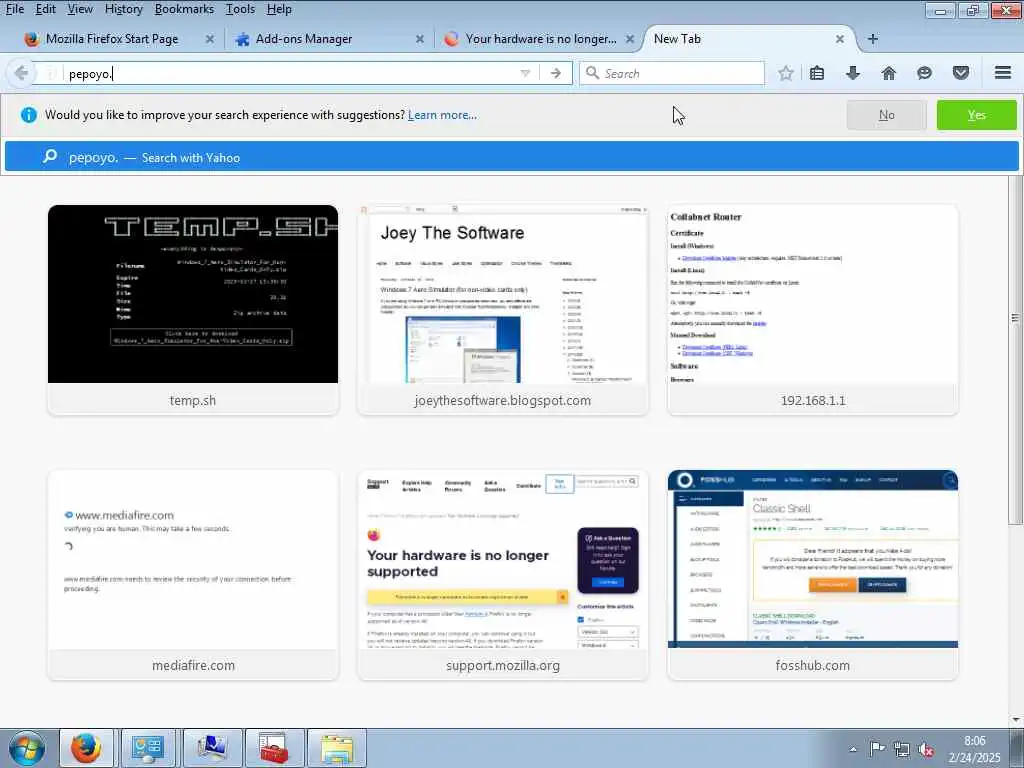Viewport: 1024px width, 768px height.
Task: Open the hamburger menu button
Action: (1003, 72)
